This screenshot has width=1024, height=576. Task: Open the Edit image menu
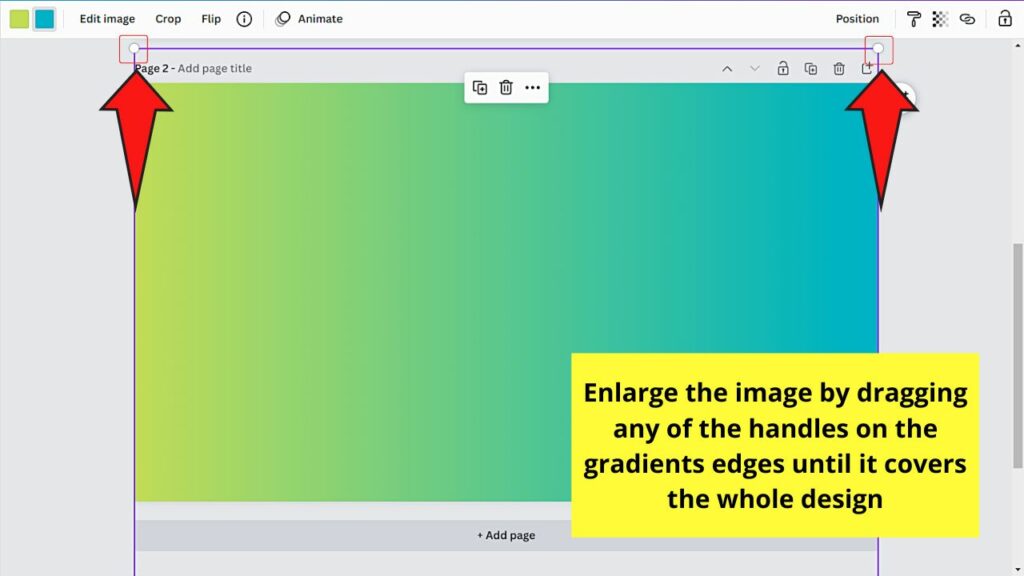[107, 18]
